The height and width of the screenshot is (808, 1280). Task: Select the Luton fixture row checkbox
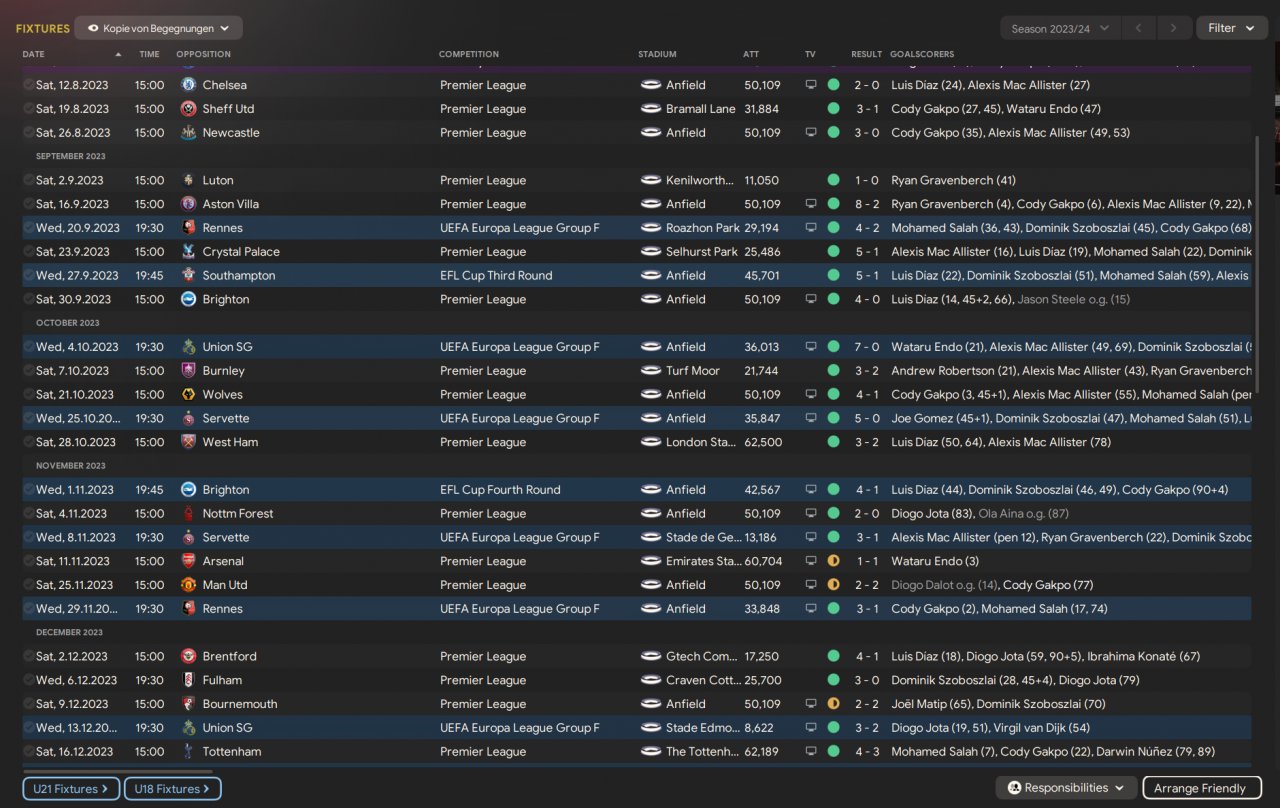click(29, 180)
